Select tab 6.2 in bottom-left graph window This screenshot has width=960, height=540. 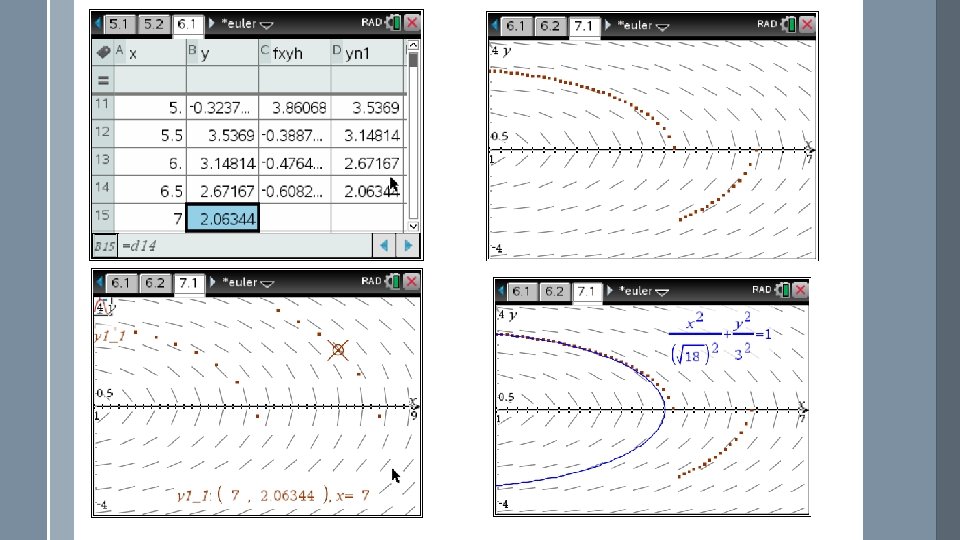(x=155, y=283)
